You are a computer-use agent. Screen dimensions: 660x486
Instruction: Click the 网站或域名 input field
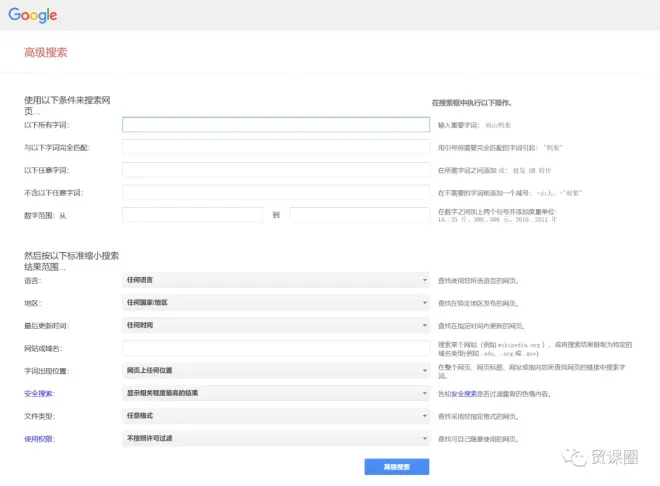click(x=275, y=348)
